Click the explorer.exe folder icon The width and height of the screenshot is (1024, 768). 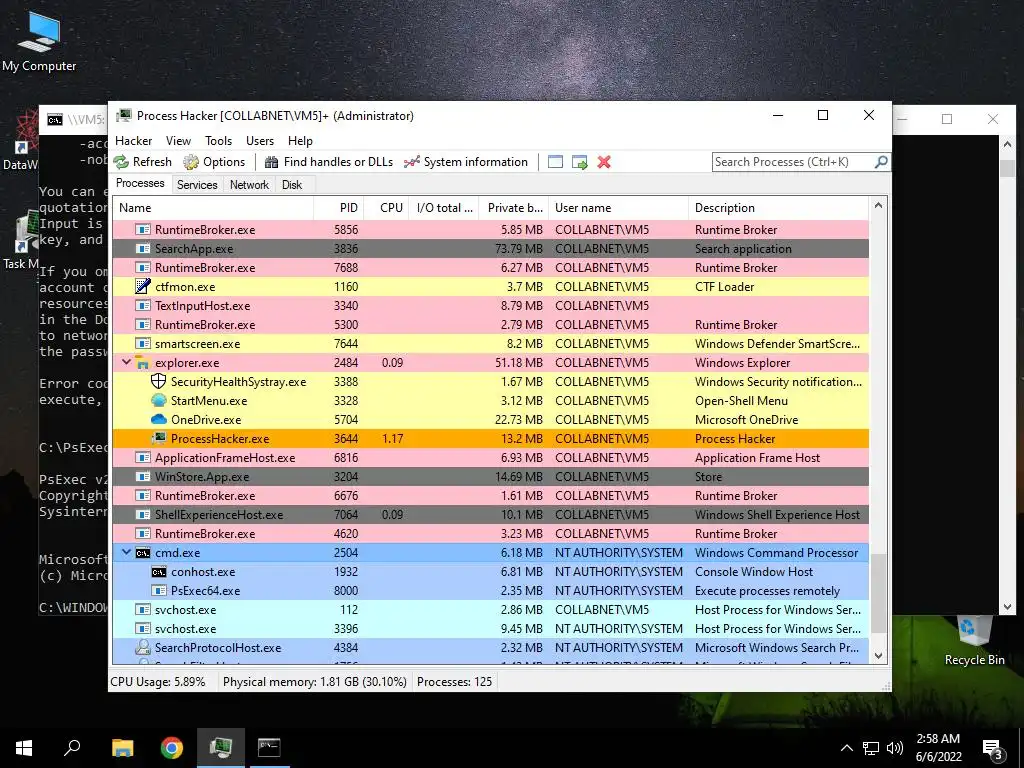[x=142, y=362]
